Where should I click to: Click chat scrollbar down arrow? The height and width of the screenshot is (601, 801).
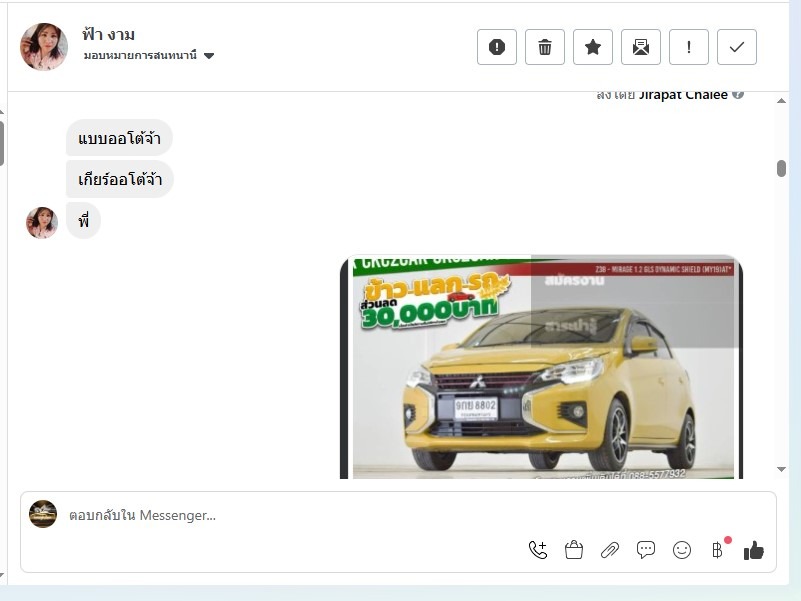click(x=781, y=469)
